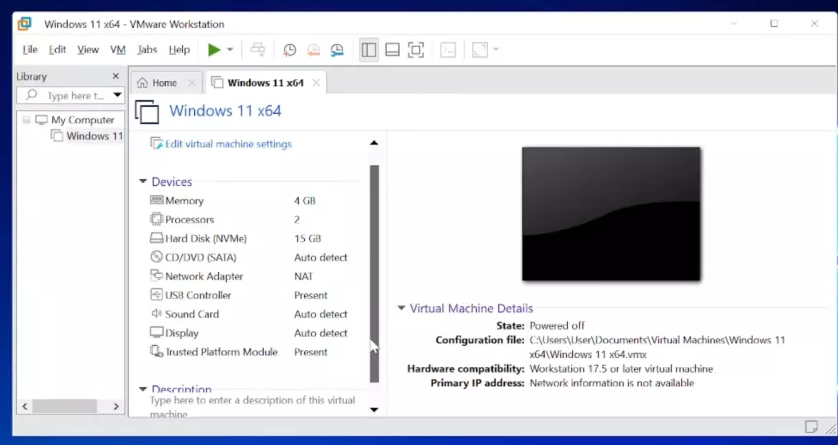Image resolution: width=838 pixels, height=445 pixels.
Task: Collapse the Description section
Action: click(x=143, y=389)
